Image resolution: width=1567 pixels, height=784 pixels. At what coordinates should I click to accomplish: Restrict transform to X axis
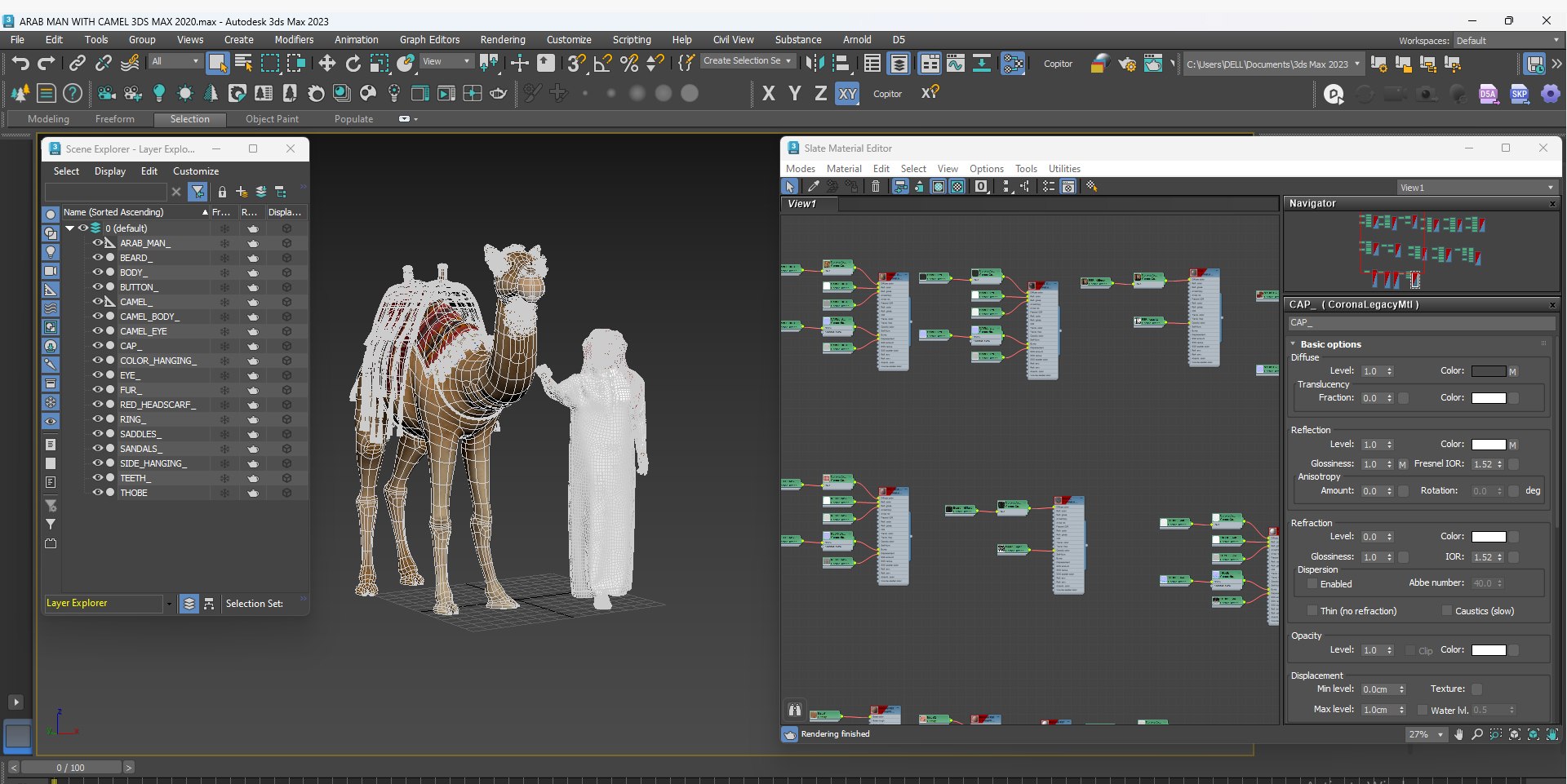click(768, 94)
